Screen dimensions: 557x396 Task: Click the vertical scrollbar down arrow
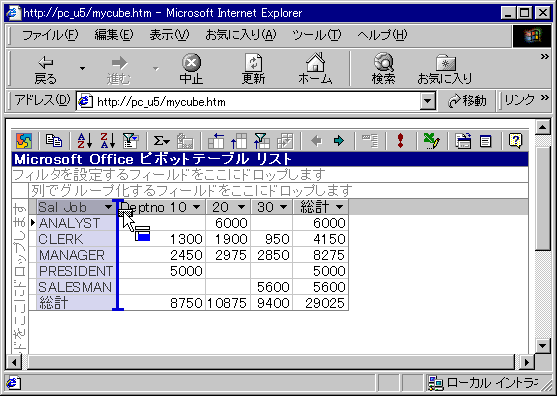tap(542, 345)
